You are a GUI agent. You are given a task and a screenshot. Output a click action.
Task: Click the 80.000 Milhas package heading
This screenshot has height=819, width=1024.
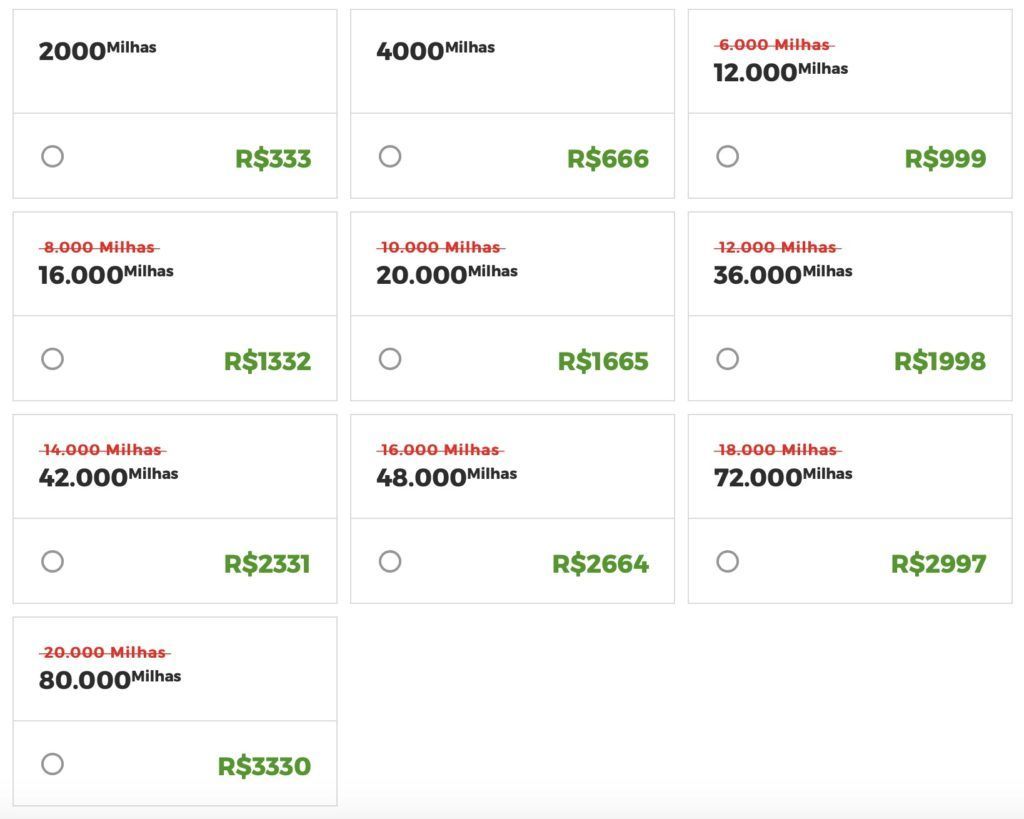pos(110,679)
